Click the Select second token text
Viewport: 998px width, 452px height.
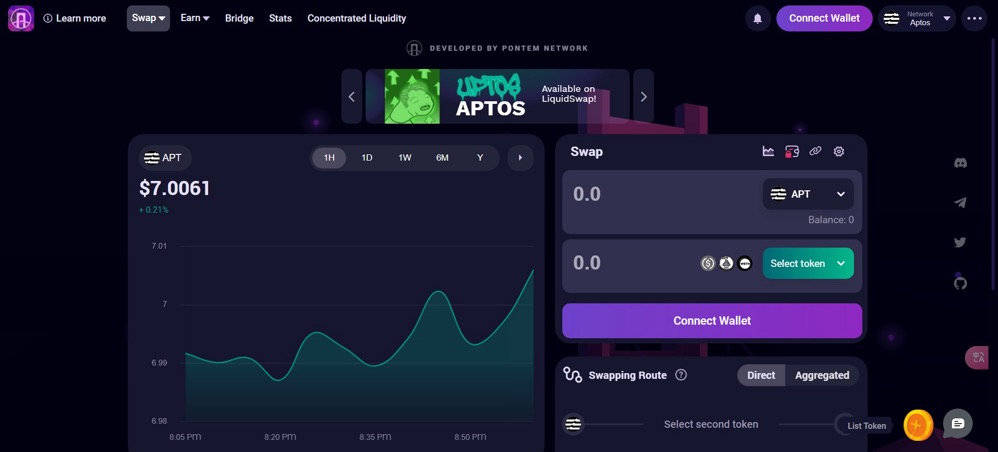(711, 424)
